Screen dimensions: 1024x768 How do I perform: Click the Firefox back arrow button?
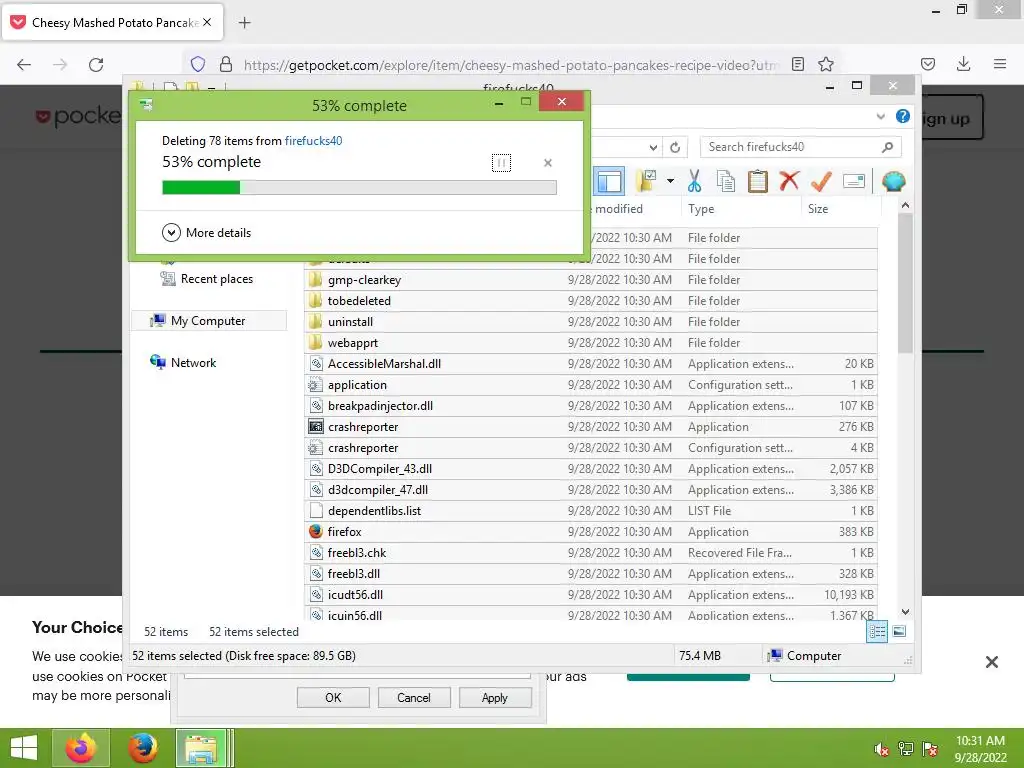24,64
